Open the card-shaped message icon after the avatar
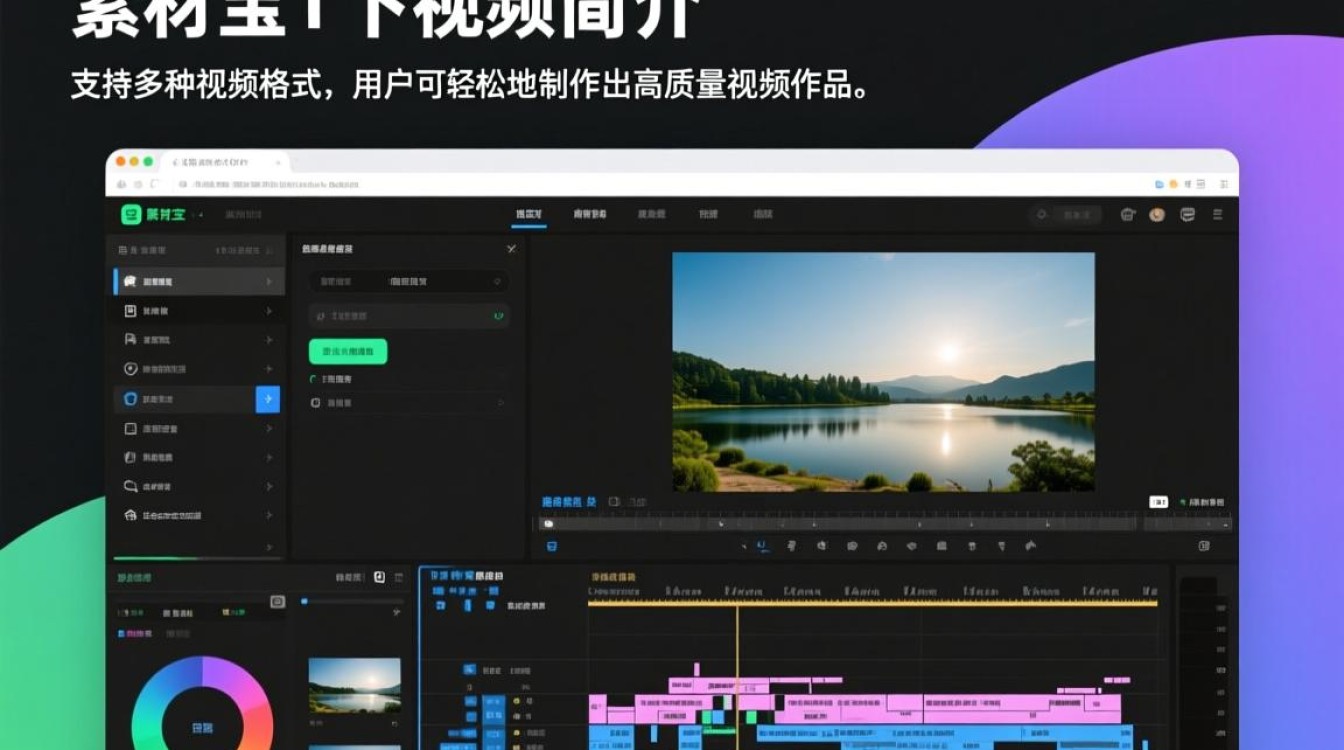The height and width of the screenshot is (750, 1344). click(x=1187, y=214)
